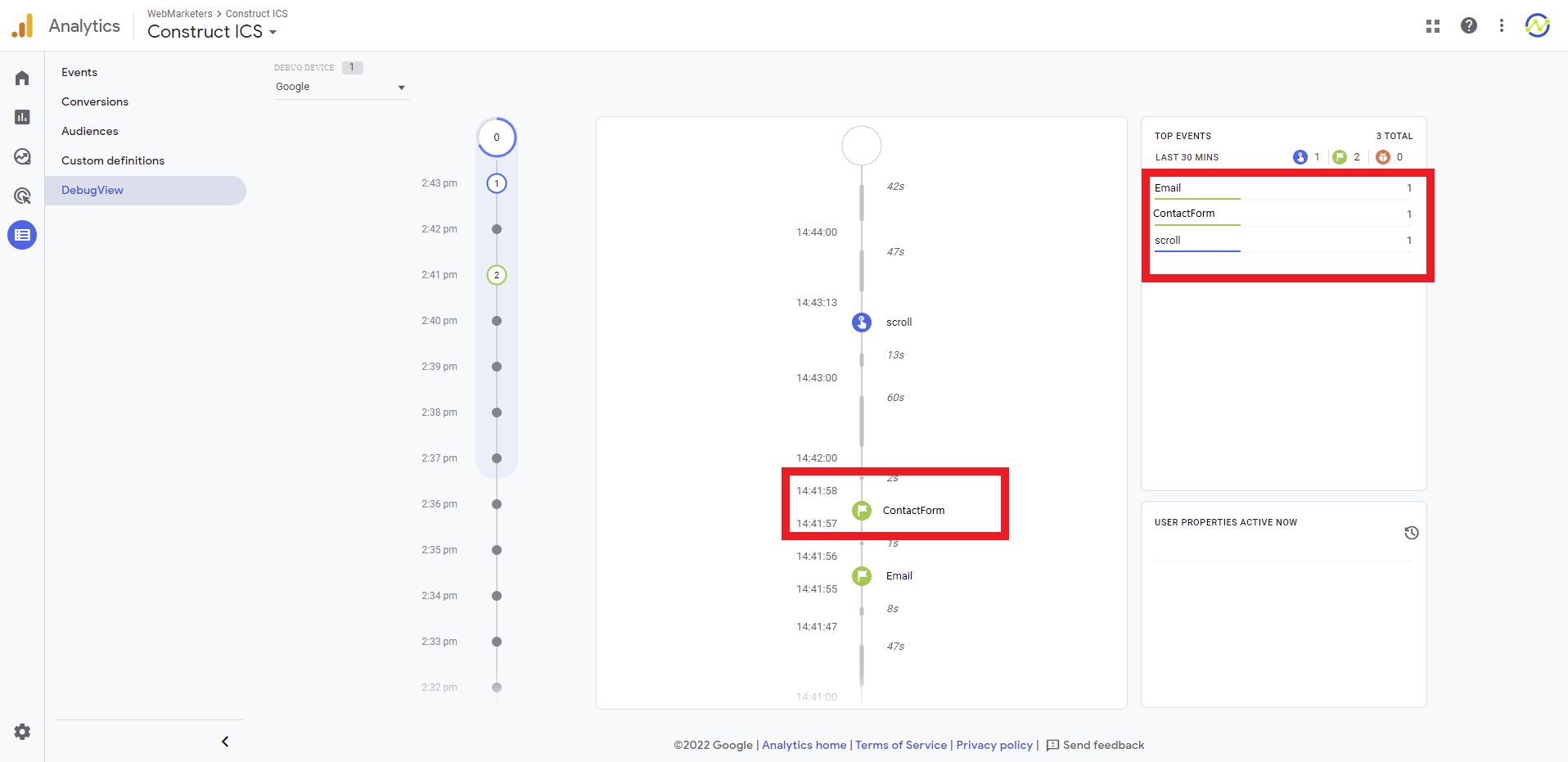This screenshot has height=762, width=1568.
Task: Open the Explore icon in sidebar
Action: pyautogui.click(x=22, y=156)
